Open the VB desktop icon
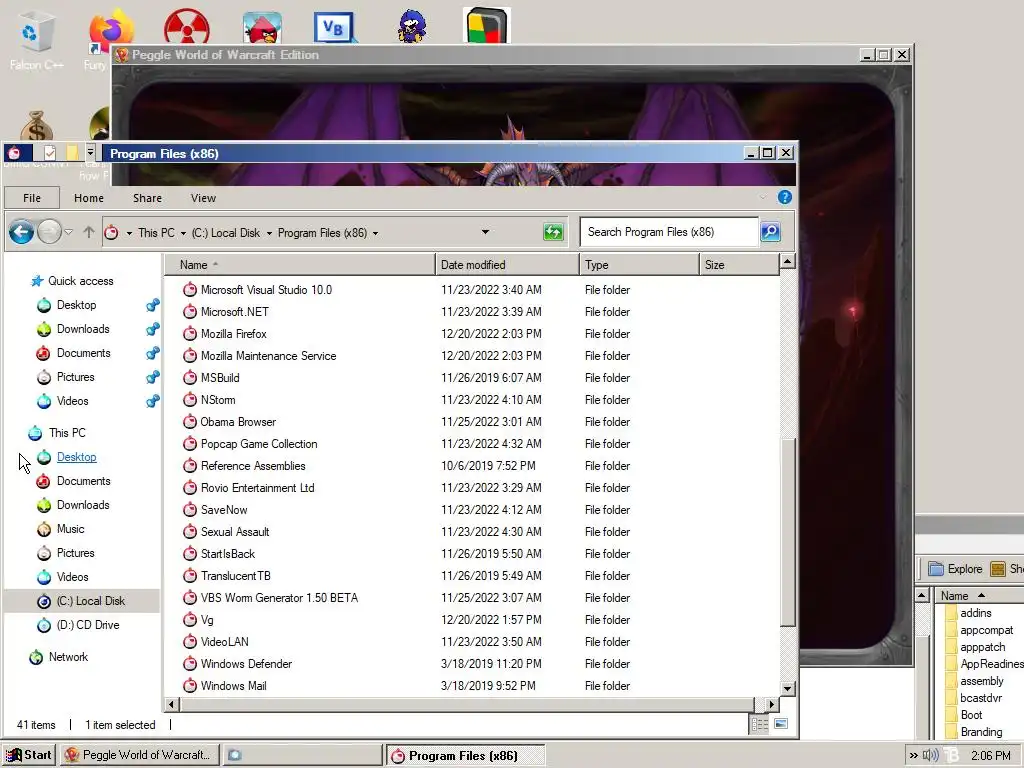 pyautogui.click(x=334, y=28)
